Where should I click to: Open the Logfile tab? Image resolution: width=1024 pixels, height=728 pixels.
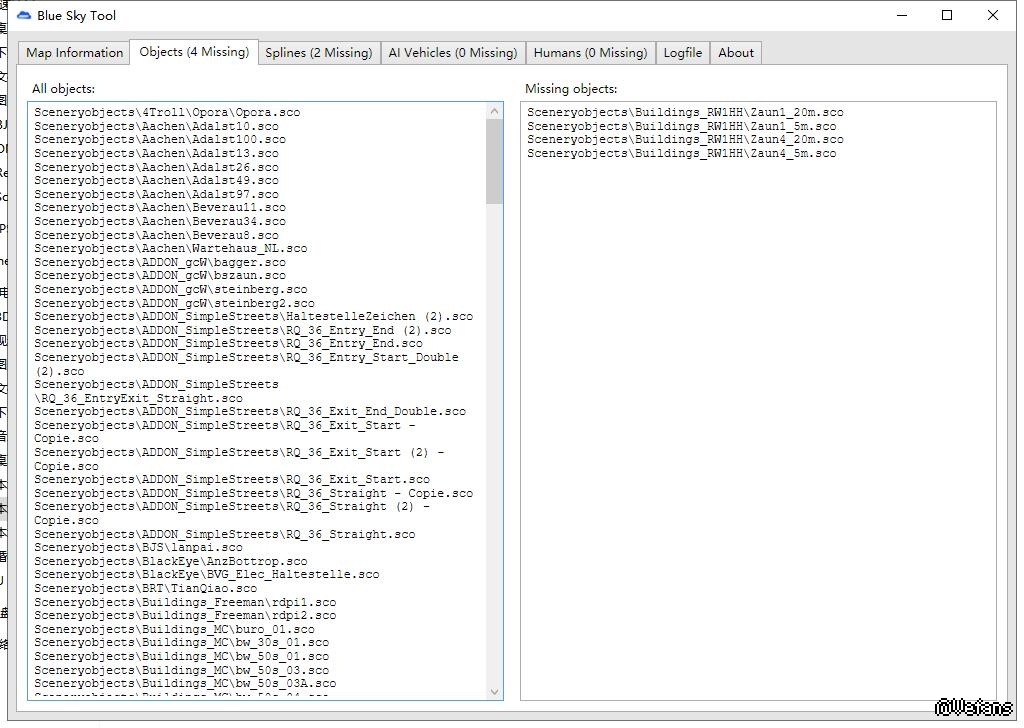point(683,53)
